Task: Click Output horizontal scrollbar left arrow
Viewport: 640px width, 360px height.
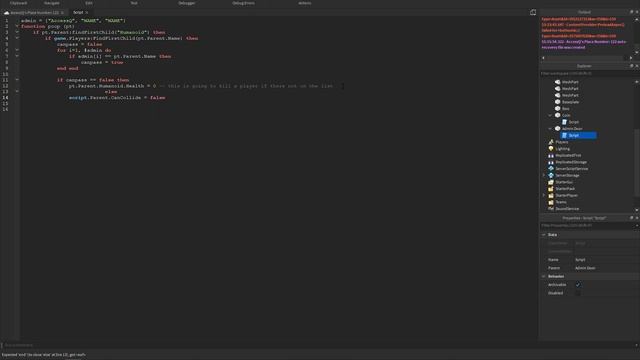Action: click(543, 58)
